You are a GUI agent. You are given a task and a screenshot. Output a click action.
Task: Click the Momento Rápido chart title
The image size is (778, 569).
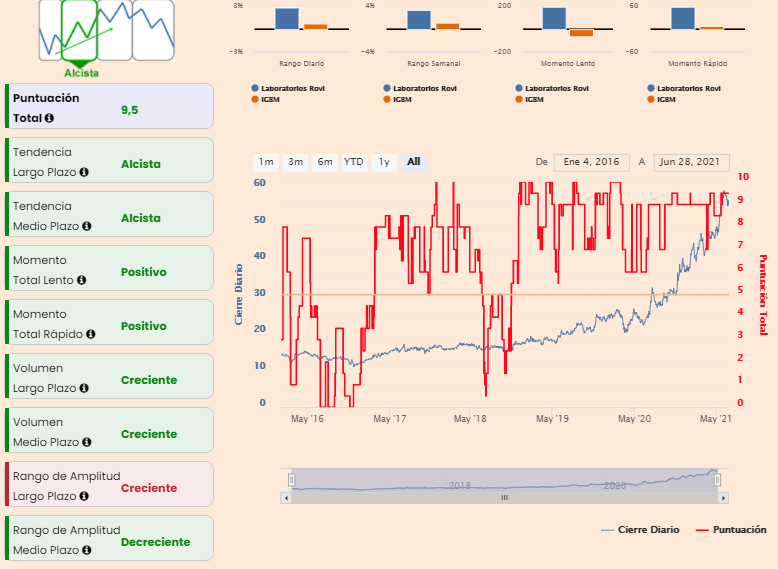point(698,63)
